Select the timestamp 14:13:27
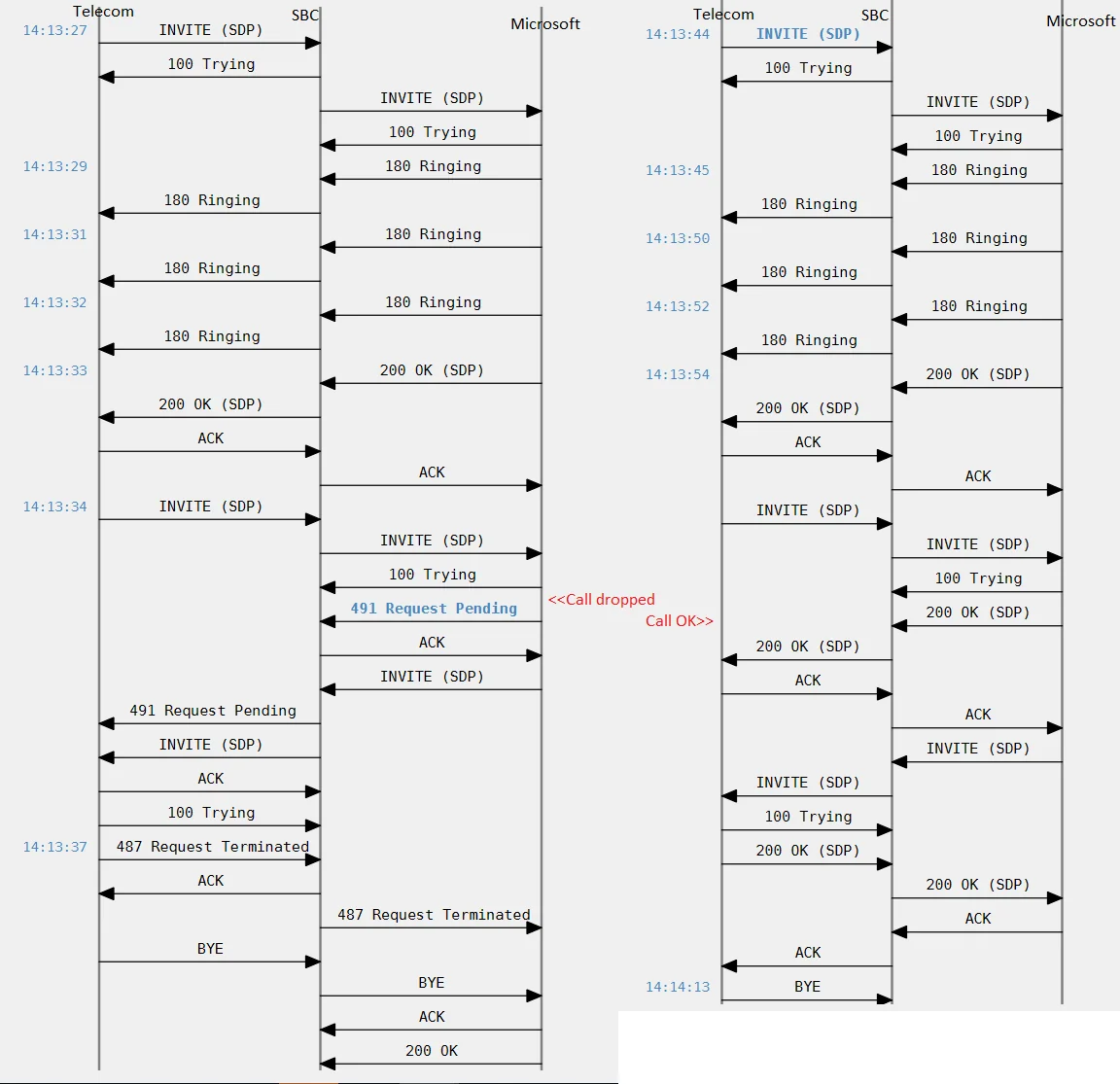Screen dimensions: 1120x1084 [x=55, y=30]
